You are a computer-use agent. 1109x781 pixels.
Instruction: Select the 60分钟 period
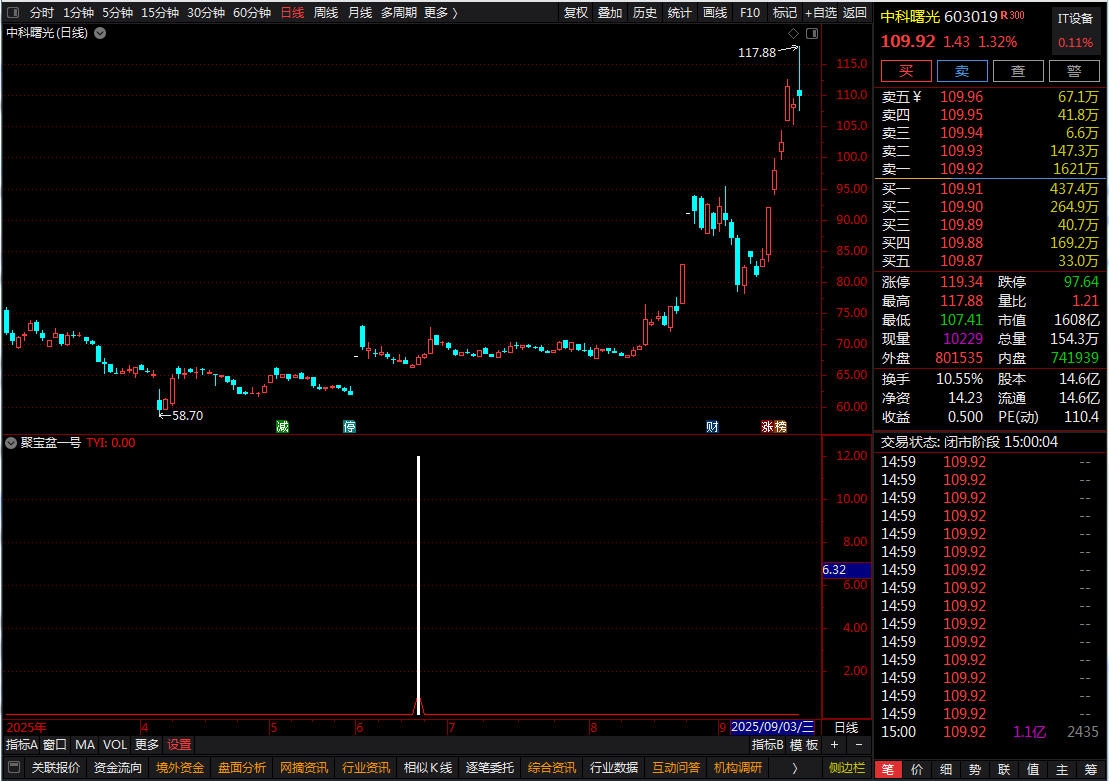tap(252, 13)
